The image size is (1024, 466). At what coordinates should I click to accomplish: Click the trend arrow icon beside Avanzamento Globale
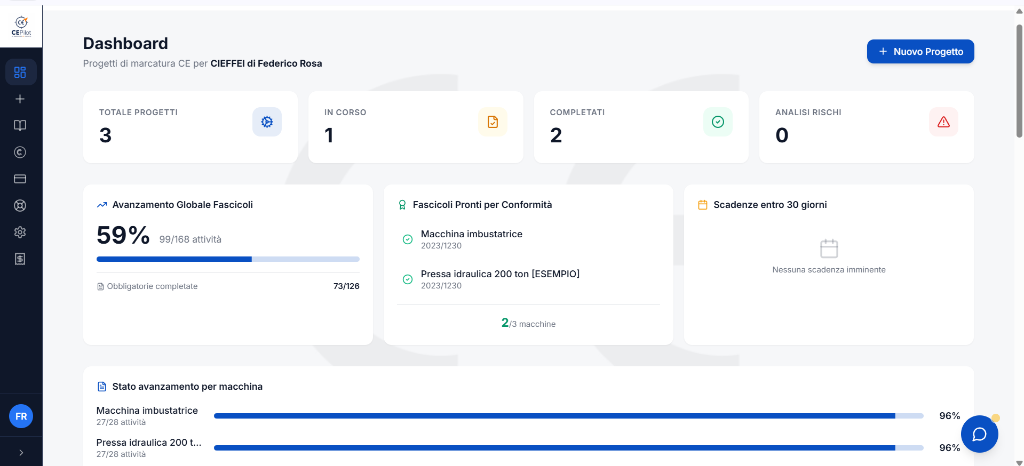(102, 205)
